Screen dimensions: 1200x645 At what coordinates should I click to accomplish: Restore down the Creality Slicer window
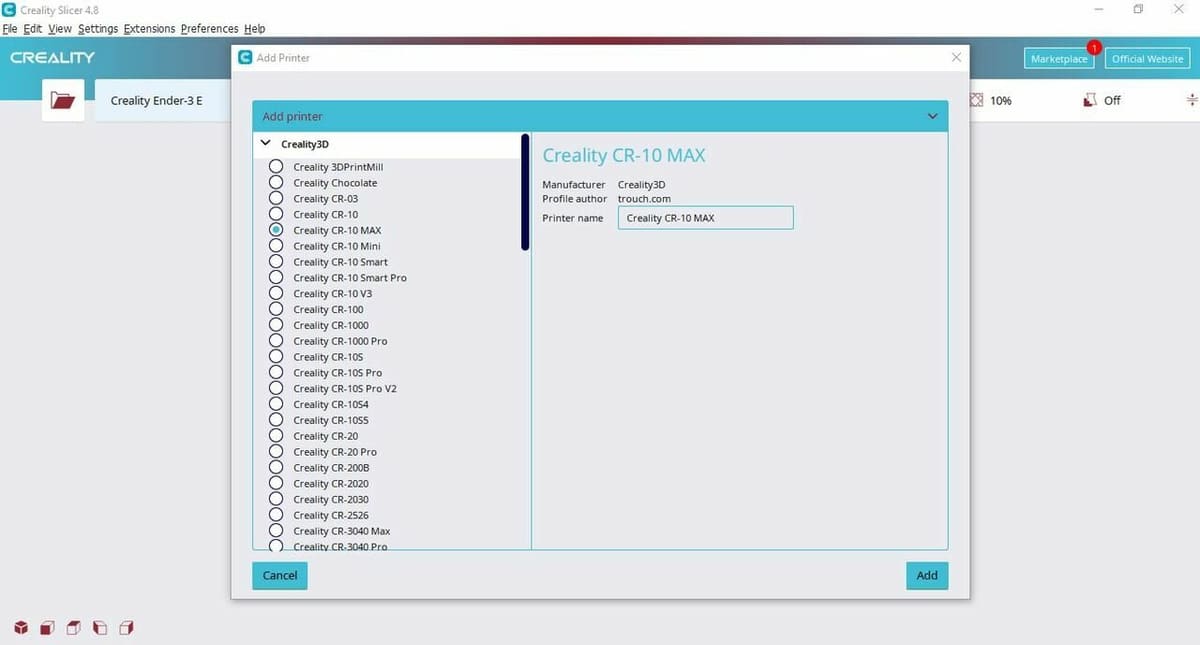(x=1138, y=9)
